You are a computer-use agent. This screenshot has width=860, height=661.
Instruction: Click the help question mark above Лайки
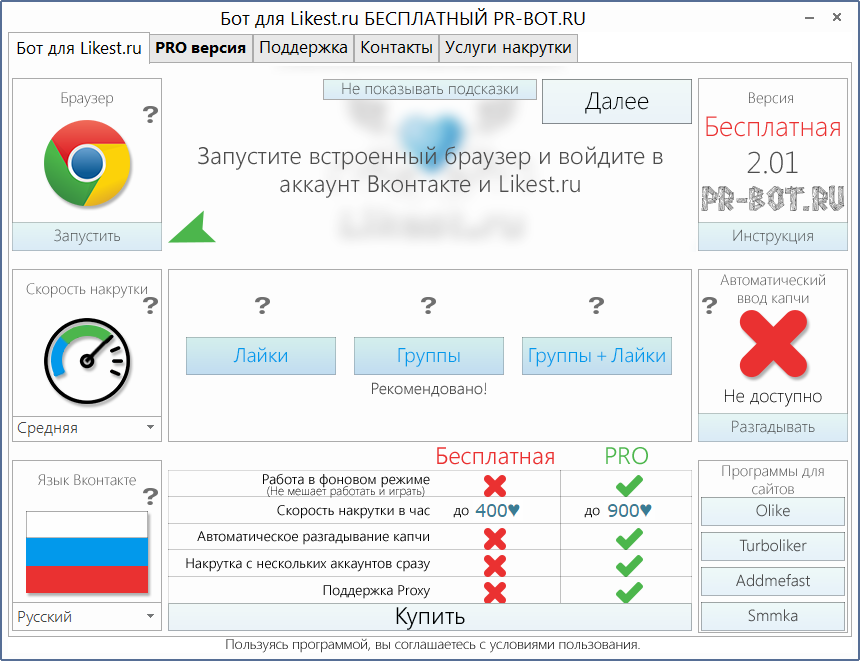(262, 305)
